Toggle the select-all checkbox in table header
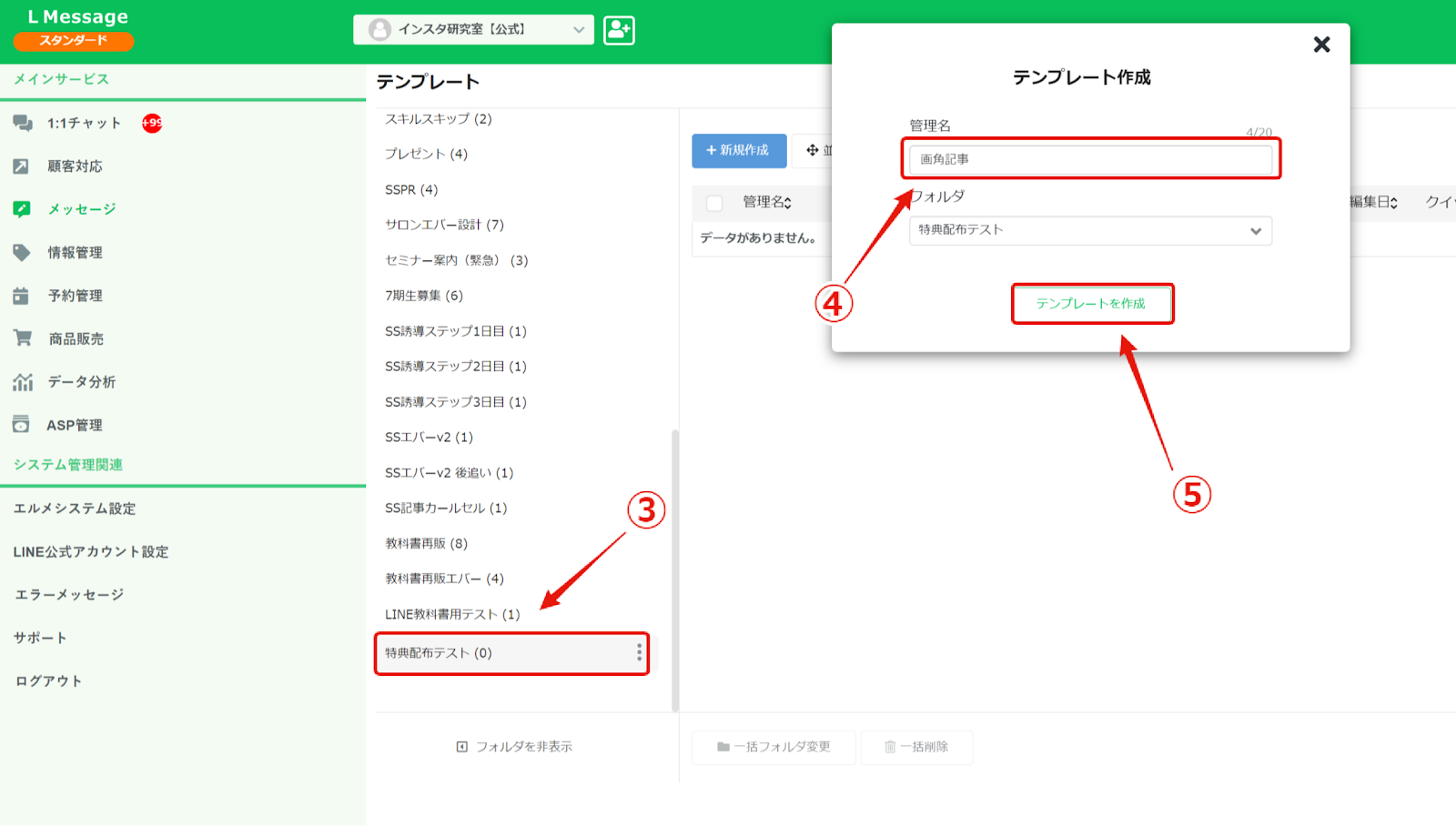Screen dimensions: 1456x826 714,203
